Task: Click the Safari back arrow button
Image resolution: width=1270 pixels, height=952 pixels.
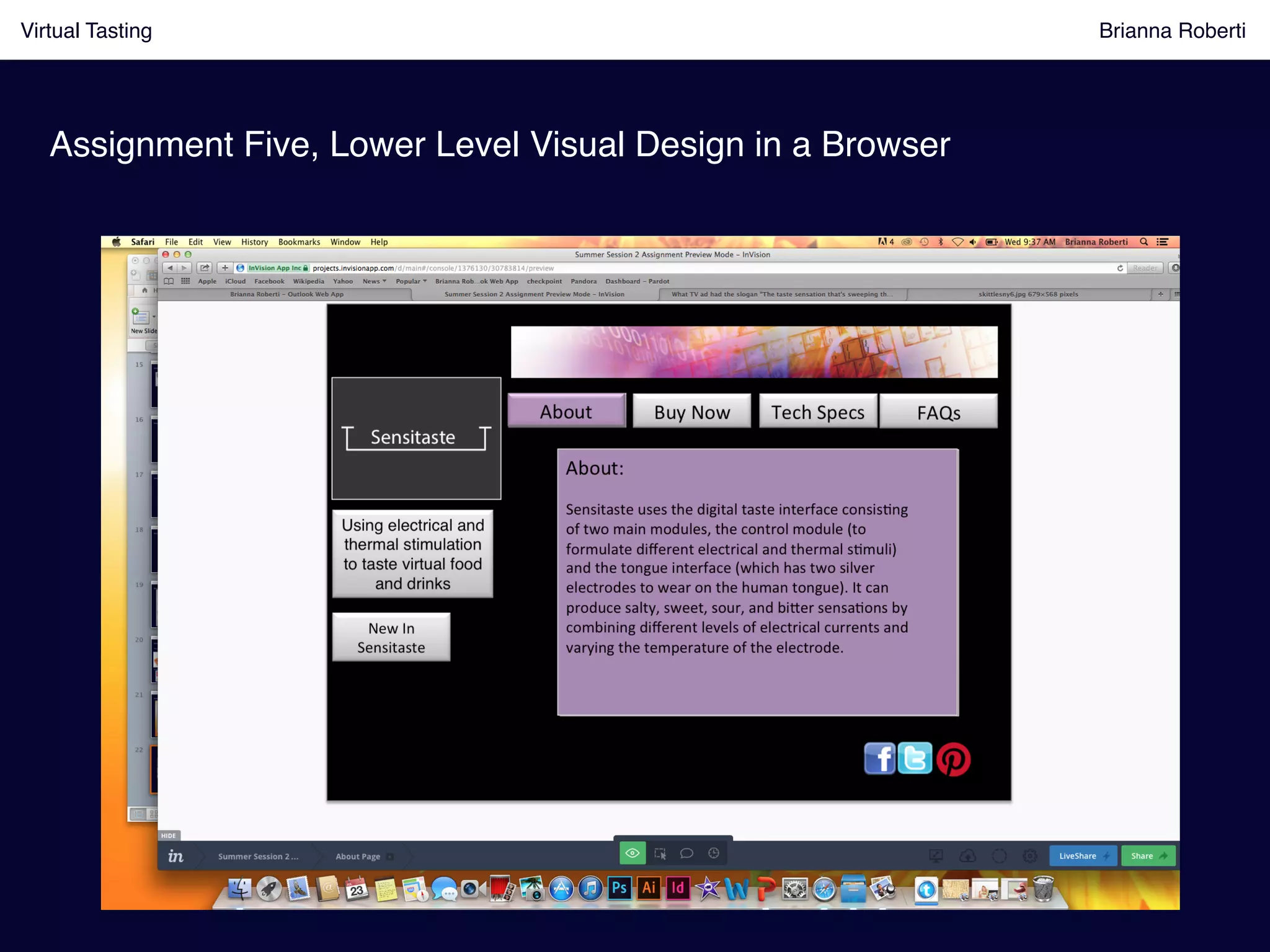Action: point(170,268)
